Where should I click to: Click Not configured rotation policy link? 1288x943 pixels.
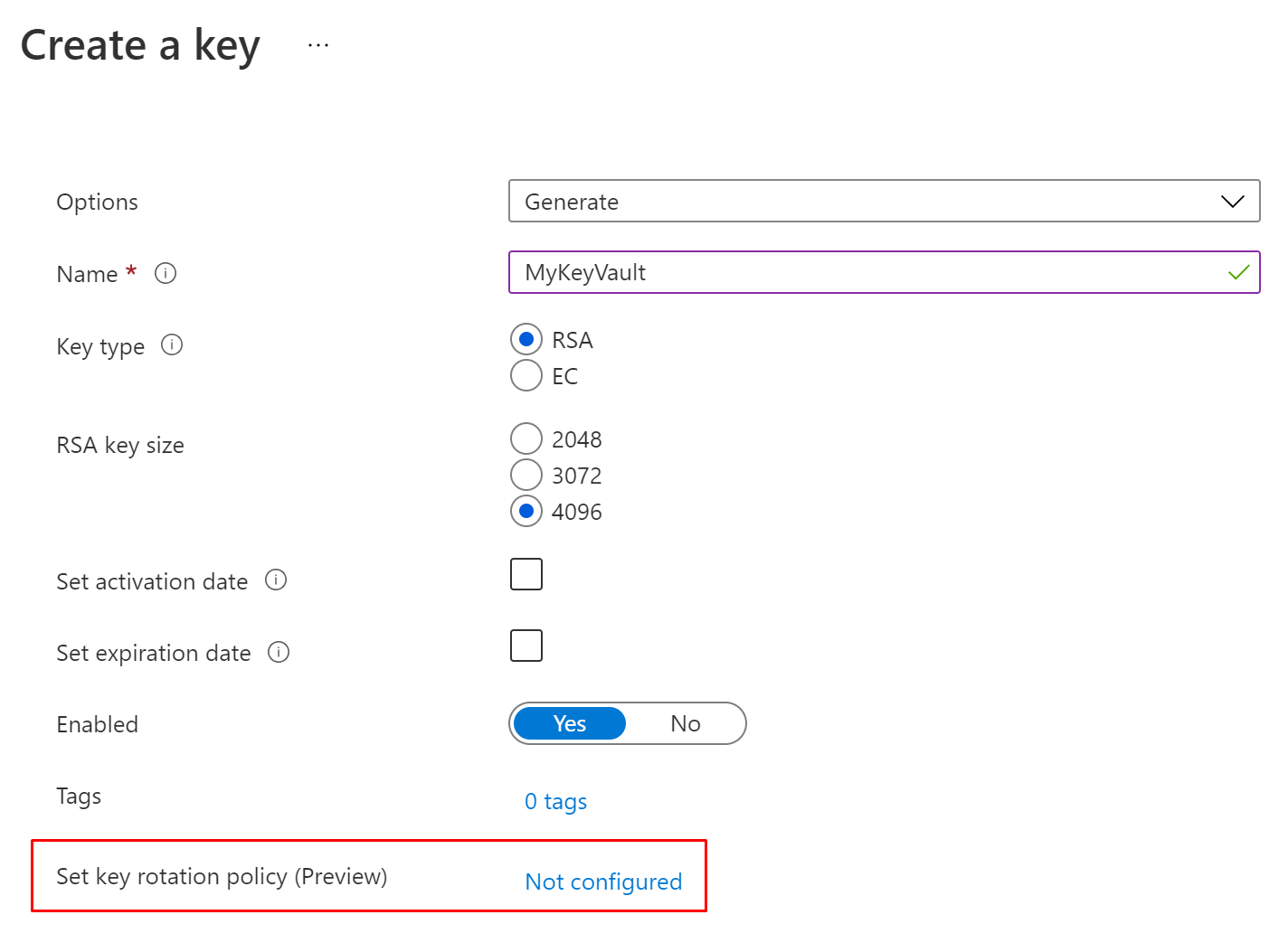[x=603, y=882]
